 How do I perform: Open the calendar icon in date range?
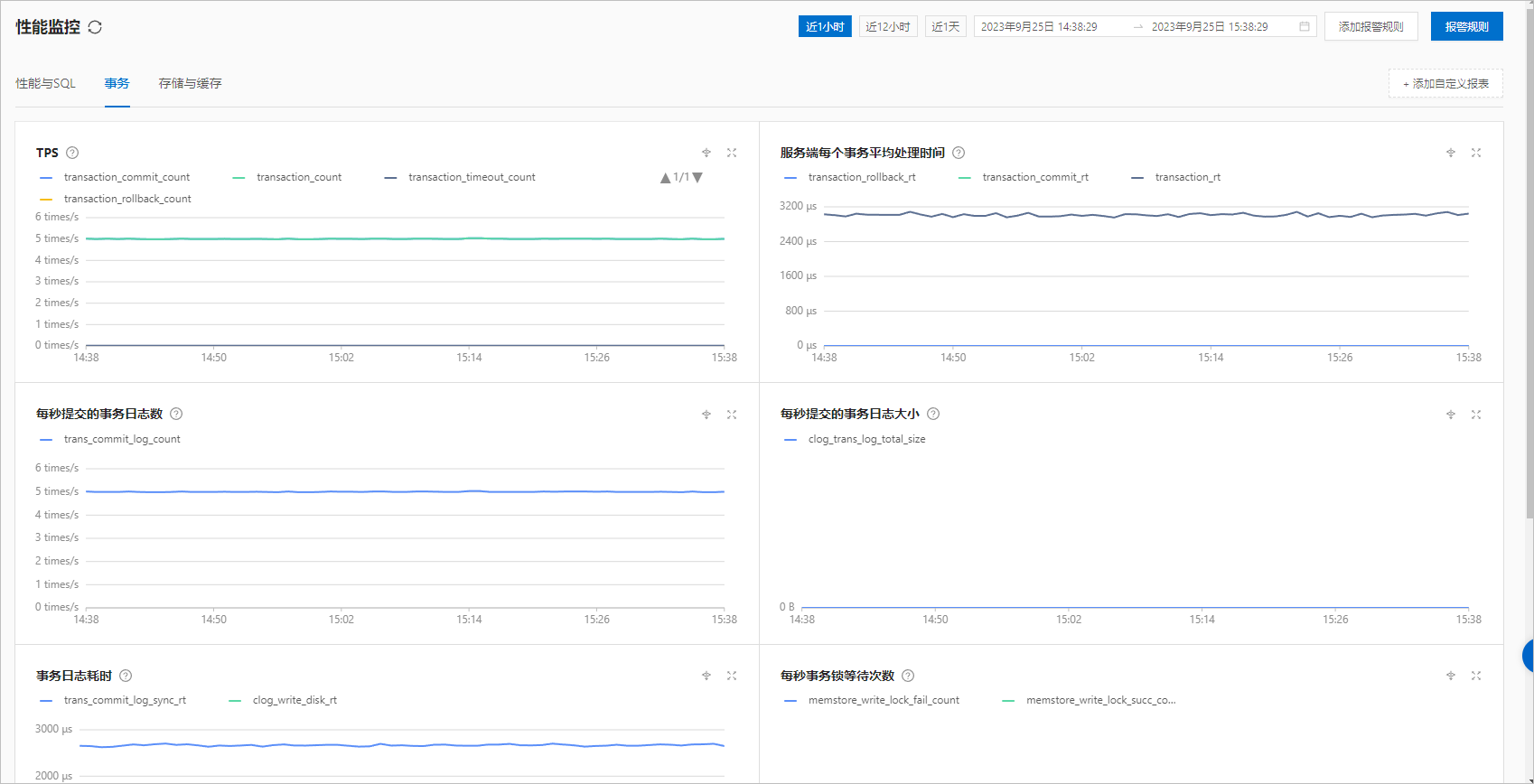pos(1305,27)
